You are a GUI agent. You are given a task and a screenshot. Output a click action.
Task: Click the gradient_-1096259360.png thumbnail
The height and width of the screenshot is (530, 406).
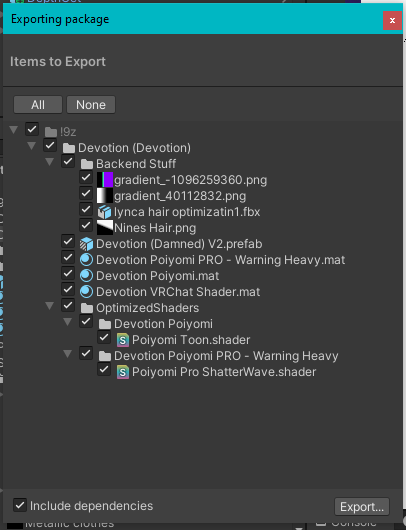coord(105,180)
